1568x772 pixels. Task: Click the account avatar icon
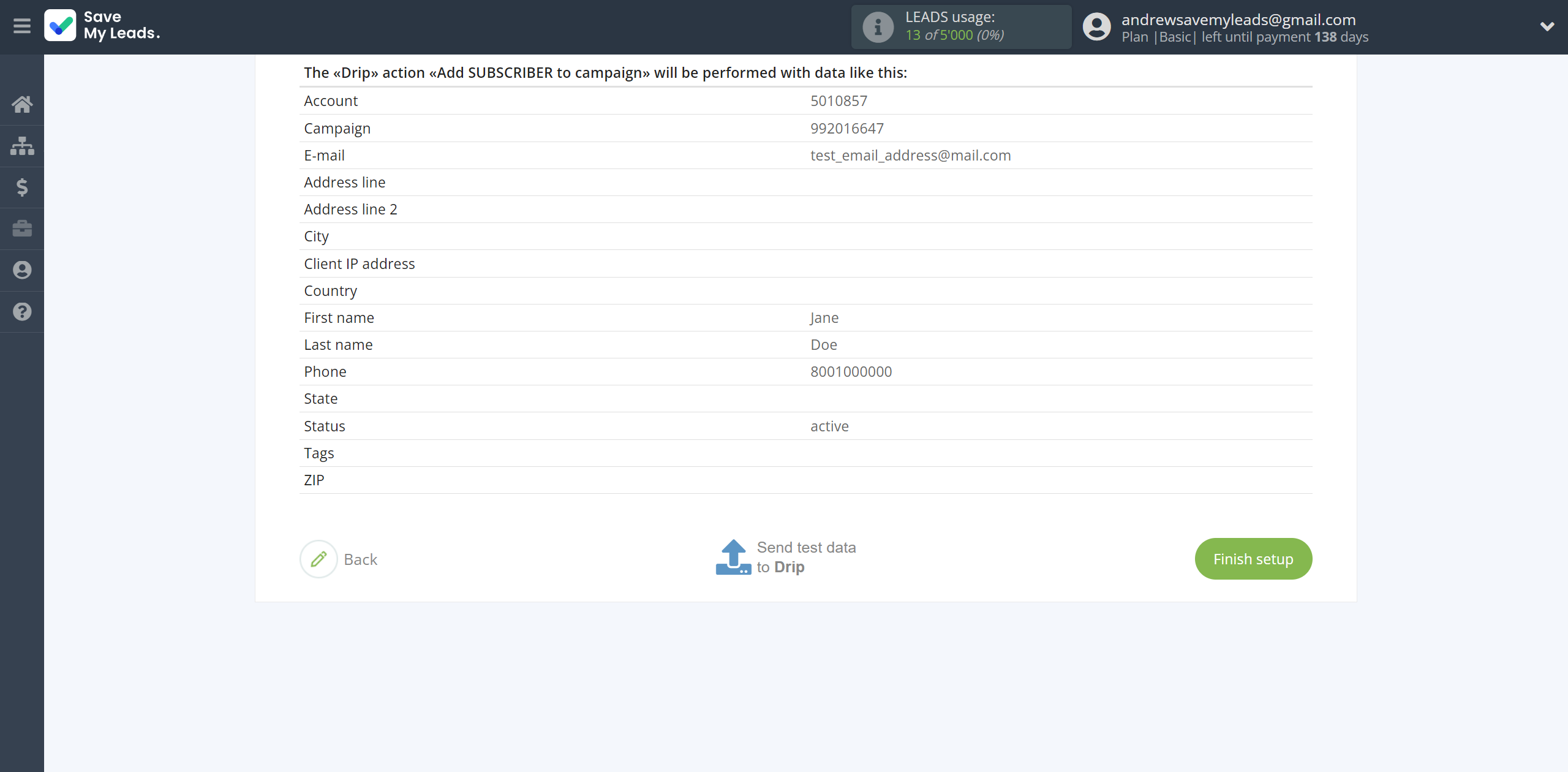pyautogui.click(x=1096, y=27)
